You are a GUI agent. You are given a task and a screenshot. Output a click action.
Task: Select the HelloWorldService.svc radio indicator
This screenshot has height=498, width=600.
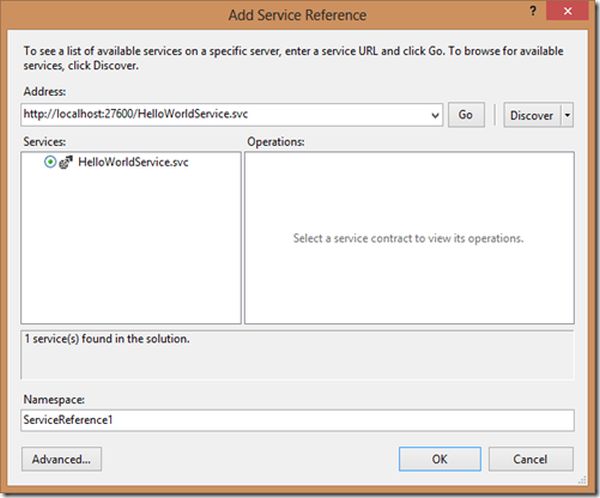click(x=50, y=162)
